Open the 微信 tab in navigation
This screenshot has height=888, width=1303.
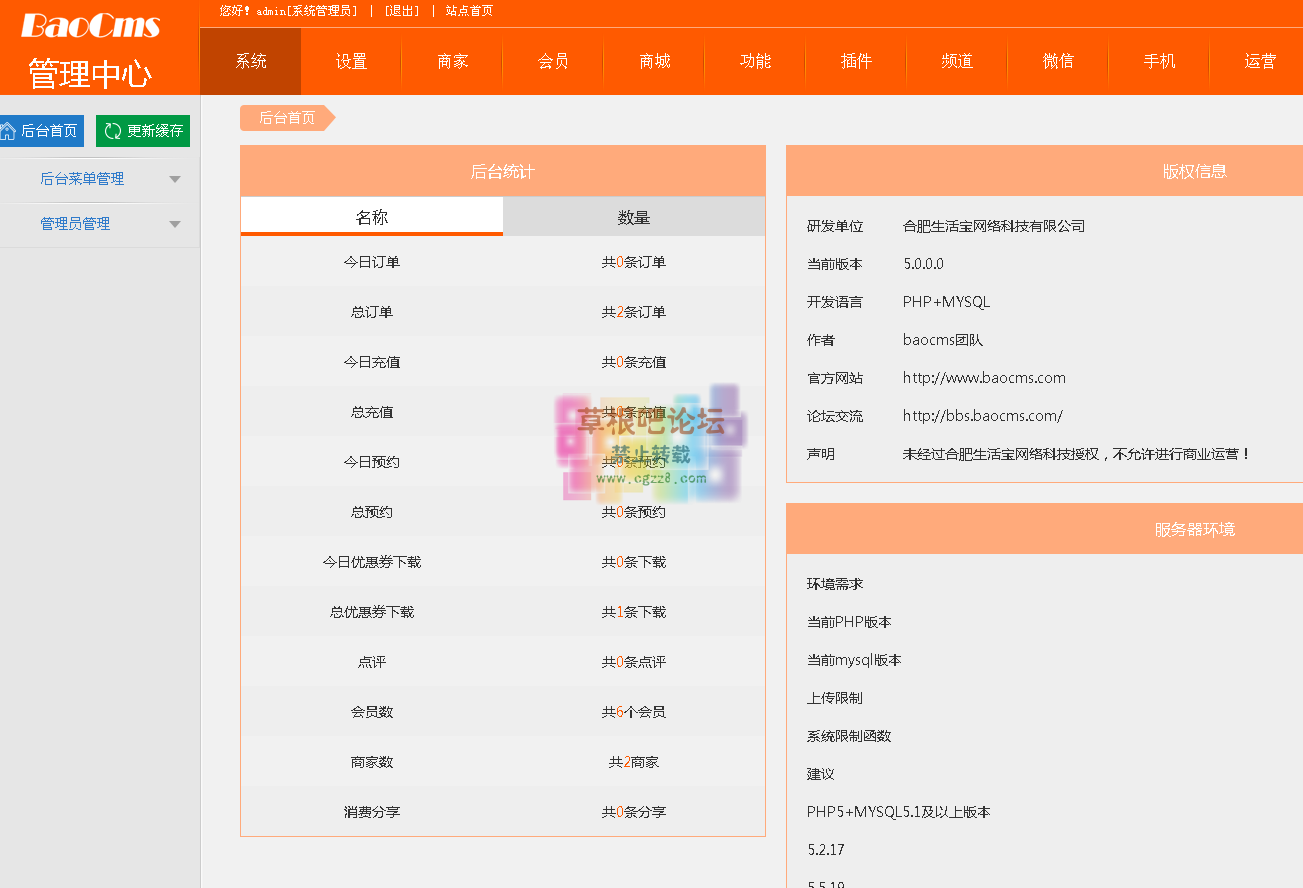1057,61
